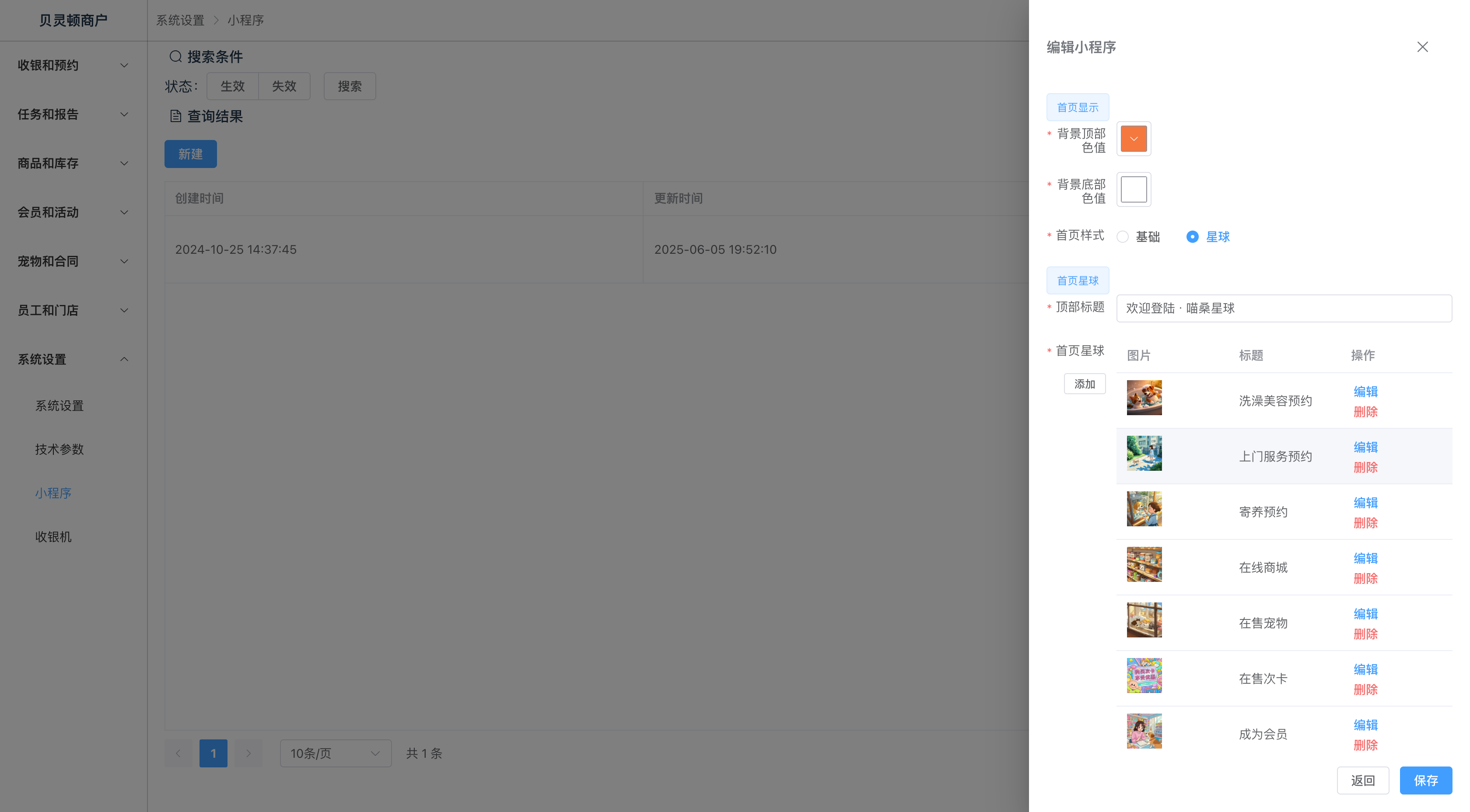Screen dimensions: 1470x812
Task: Open the white 背景底部色值 color picker
Action: tap(1133, 189)
